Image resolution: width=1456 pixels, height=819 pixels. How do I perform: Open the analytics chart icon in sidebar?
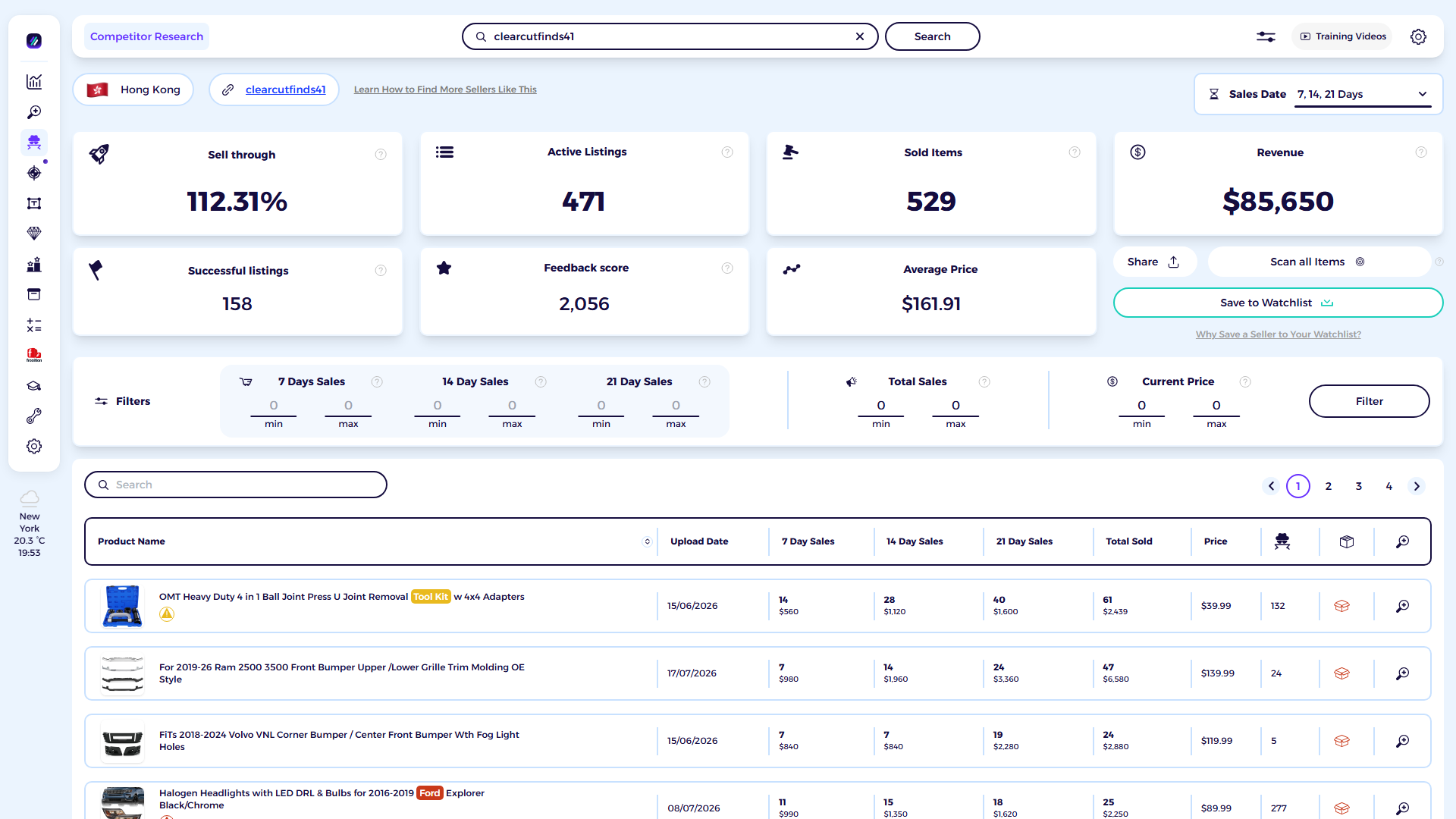[34, 82]
